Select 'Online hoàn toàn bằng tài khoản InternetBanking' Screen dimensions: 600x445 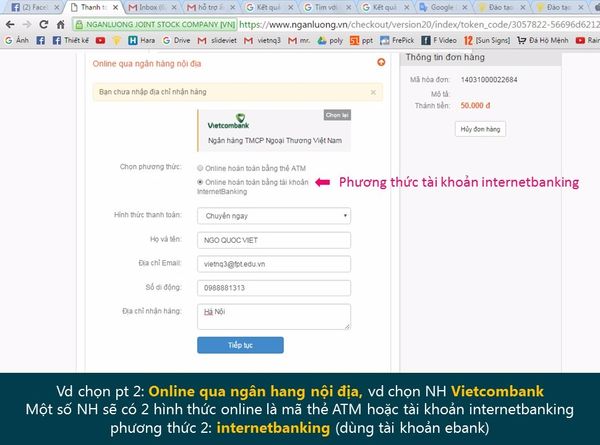[200, 182]
